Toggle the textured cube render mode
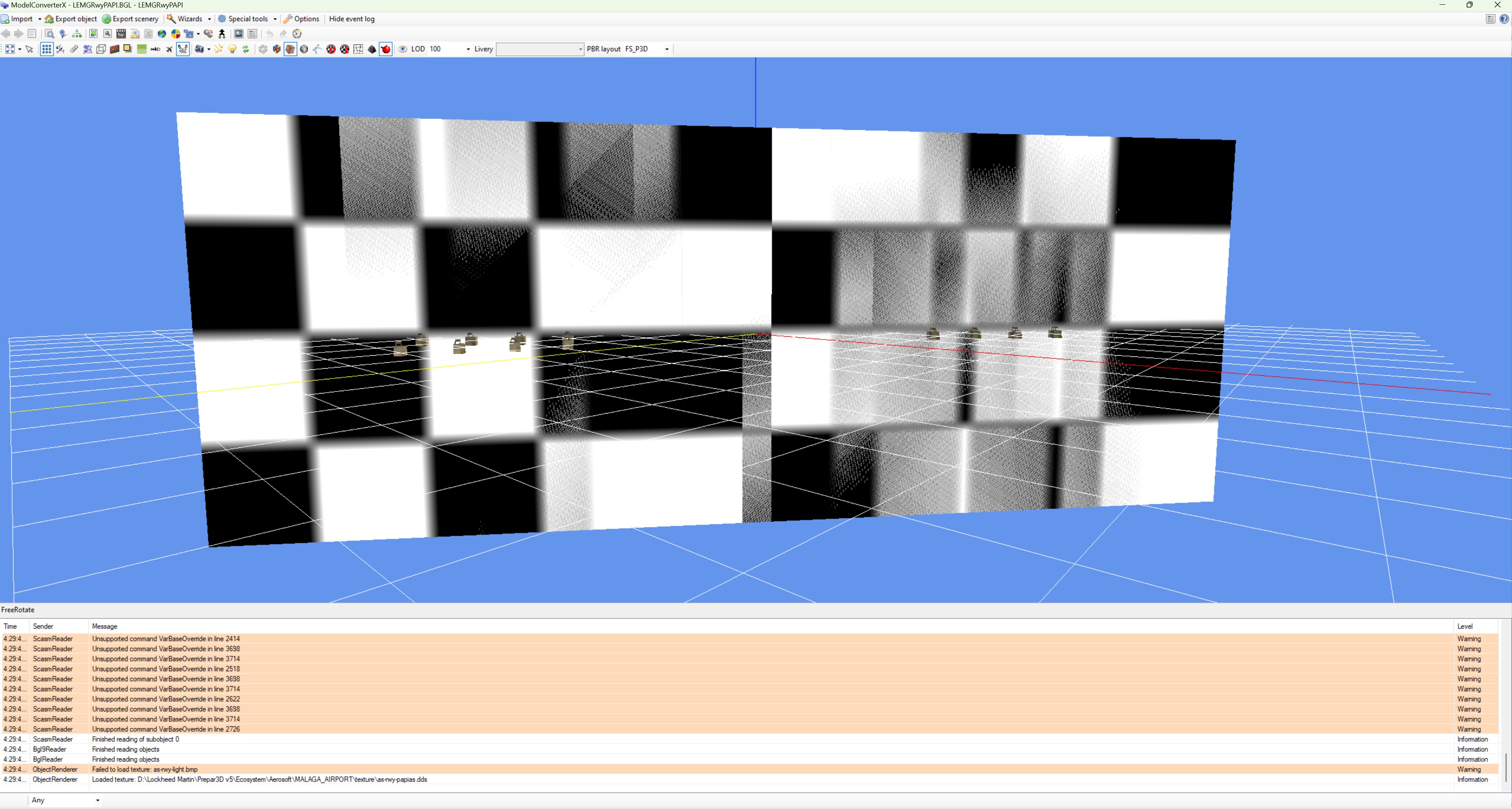 tap(290, 49)
